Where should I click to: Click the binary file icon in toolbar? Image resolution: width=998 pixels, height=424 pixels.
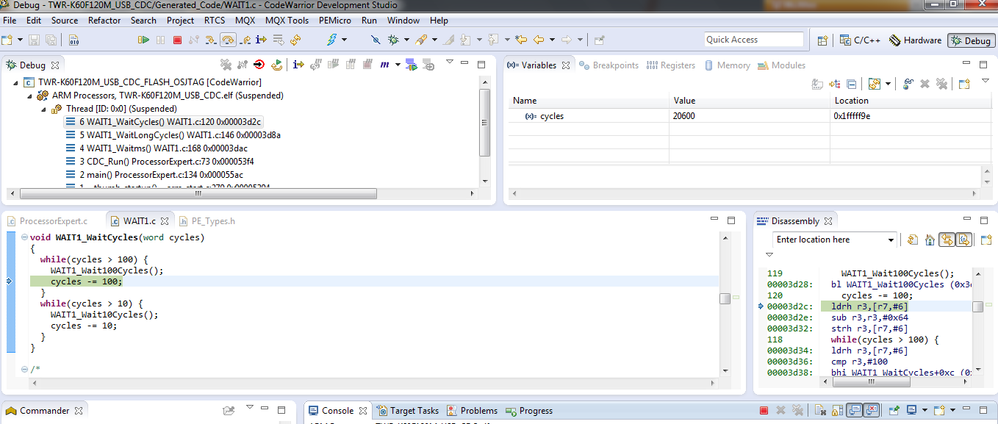point(73,39)
